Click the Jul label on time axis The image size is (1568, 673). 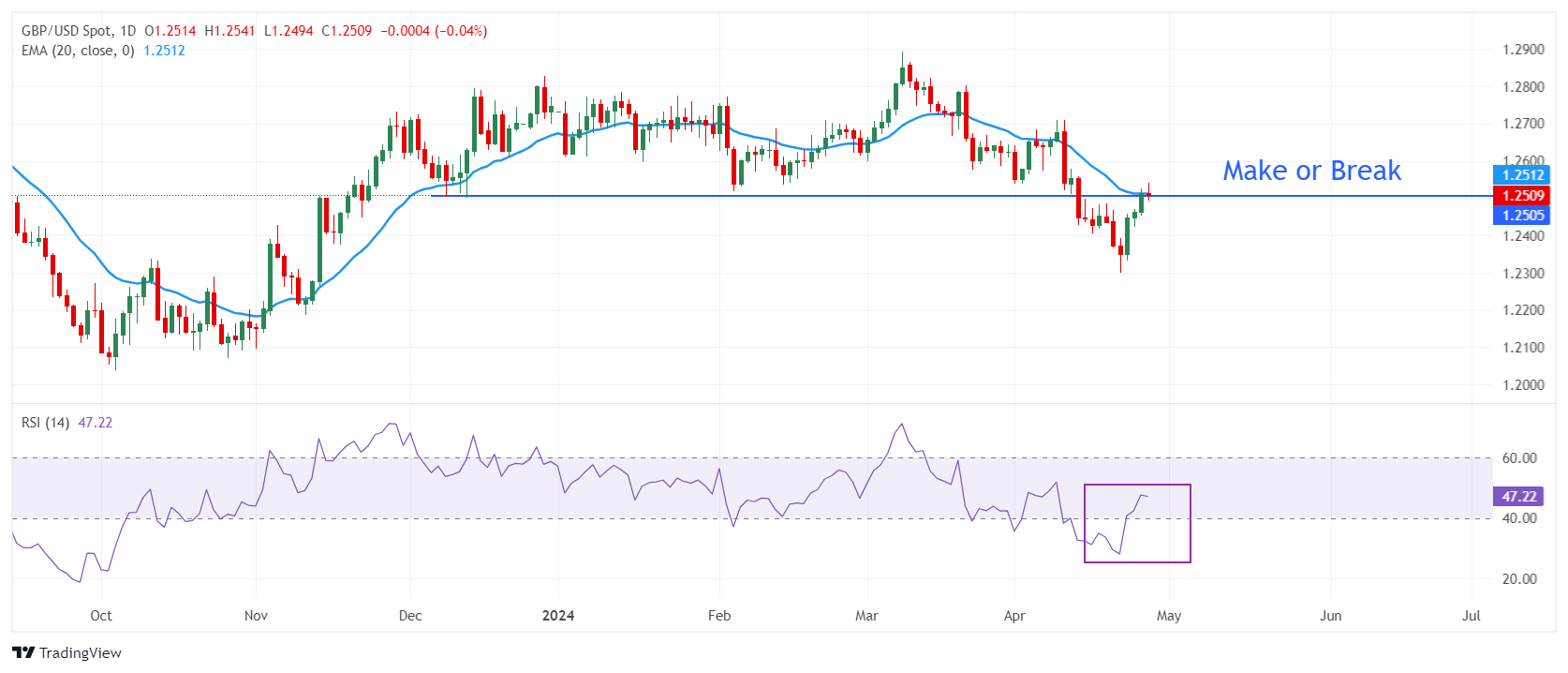tap(1471, 616)
